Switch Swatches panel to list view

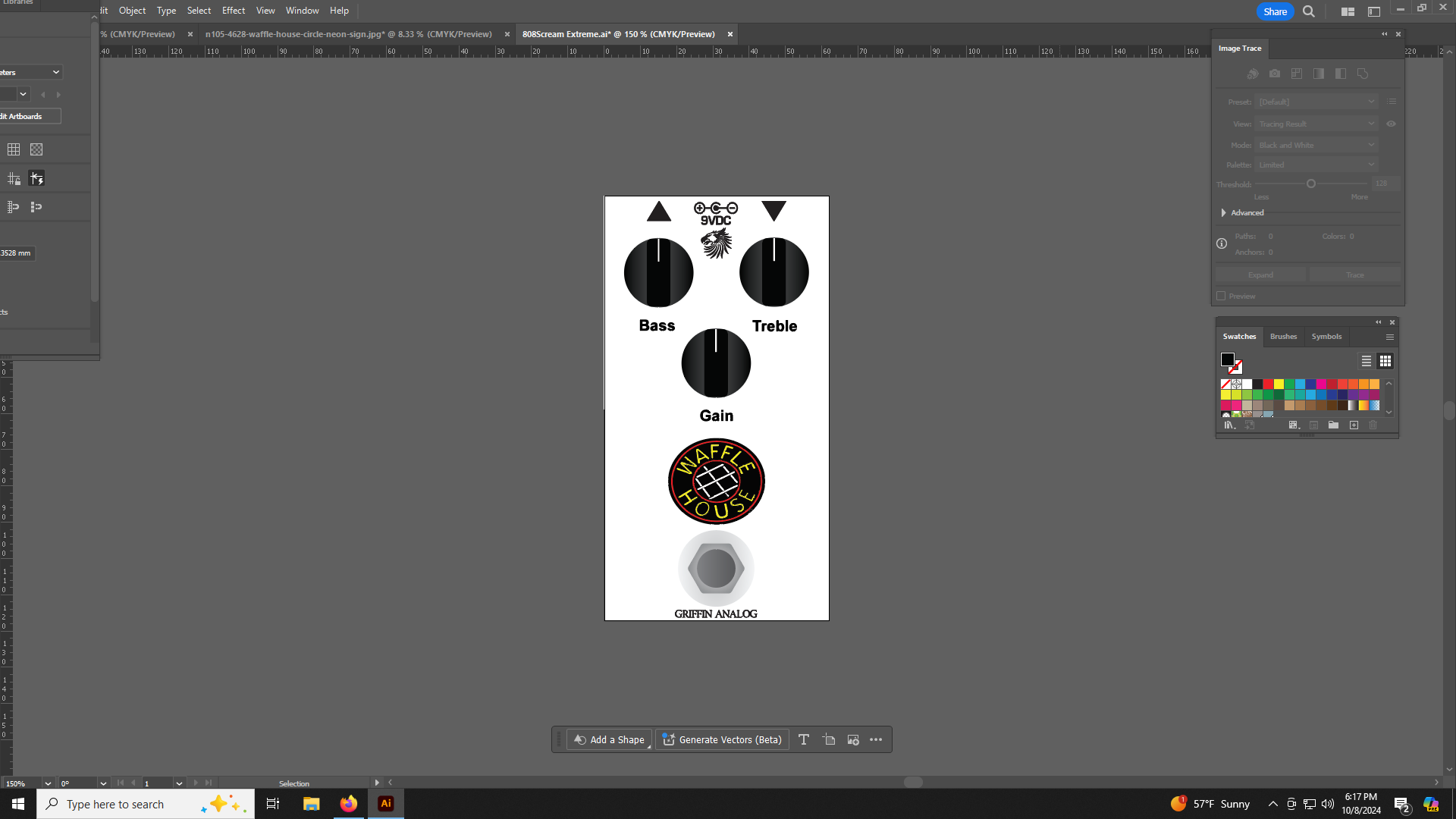click(1366, 361)
